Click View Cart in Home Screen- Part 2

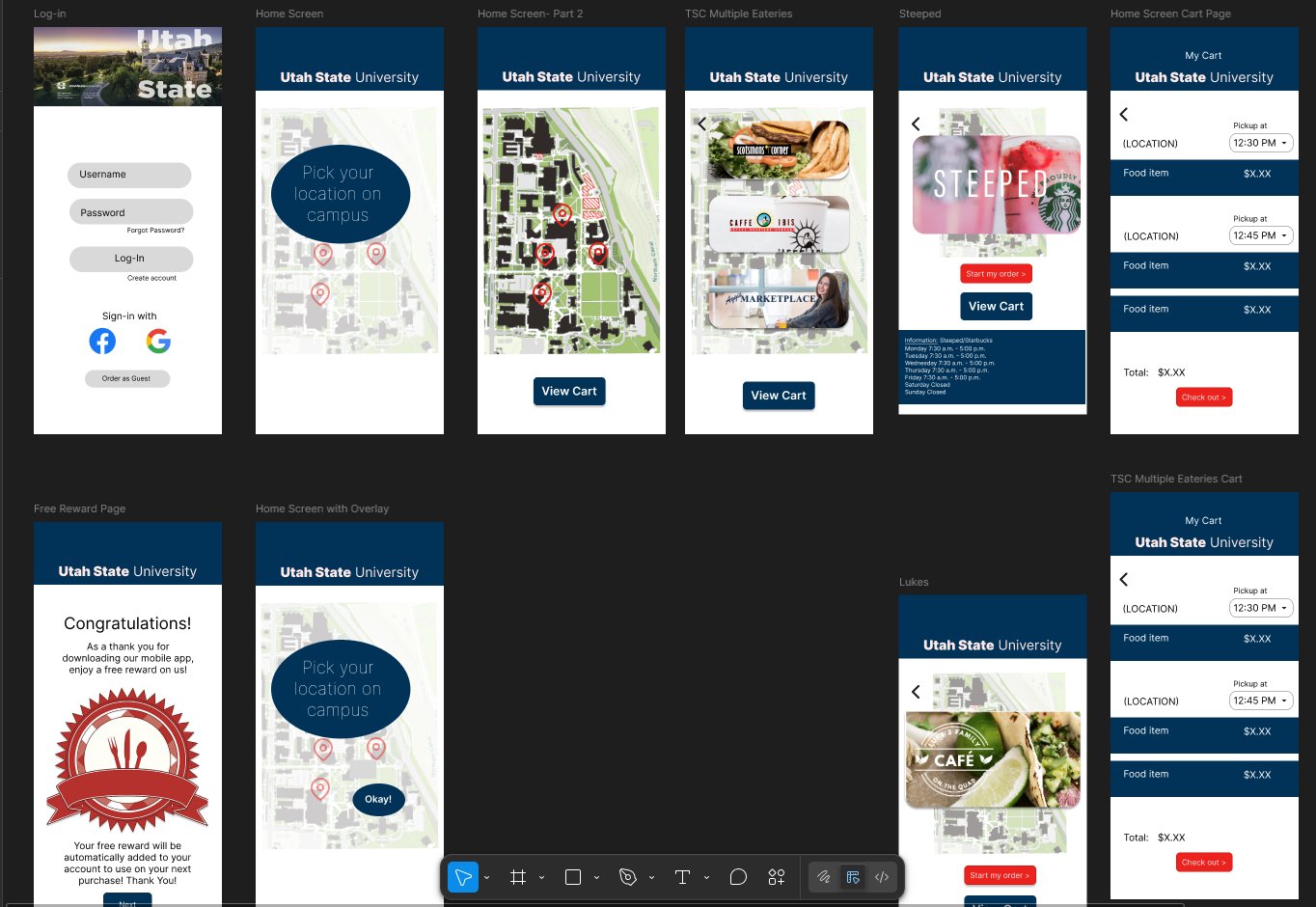point(569,391)
